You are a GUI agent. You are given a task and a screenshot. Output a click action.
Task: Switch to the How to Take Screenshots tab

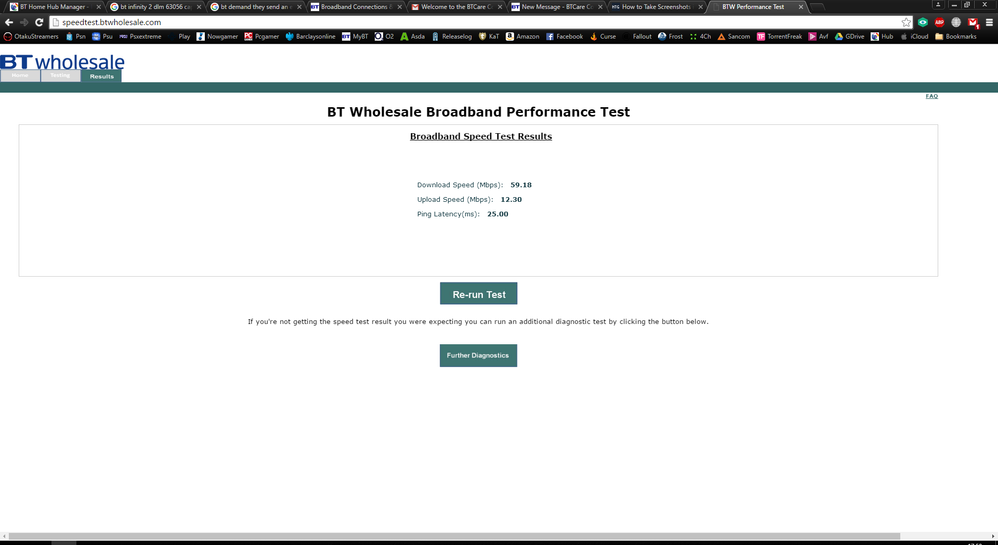click(656, 7)
